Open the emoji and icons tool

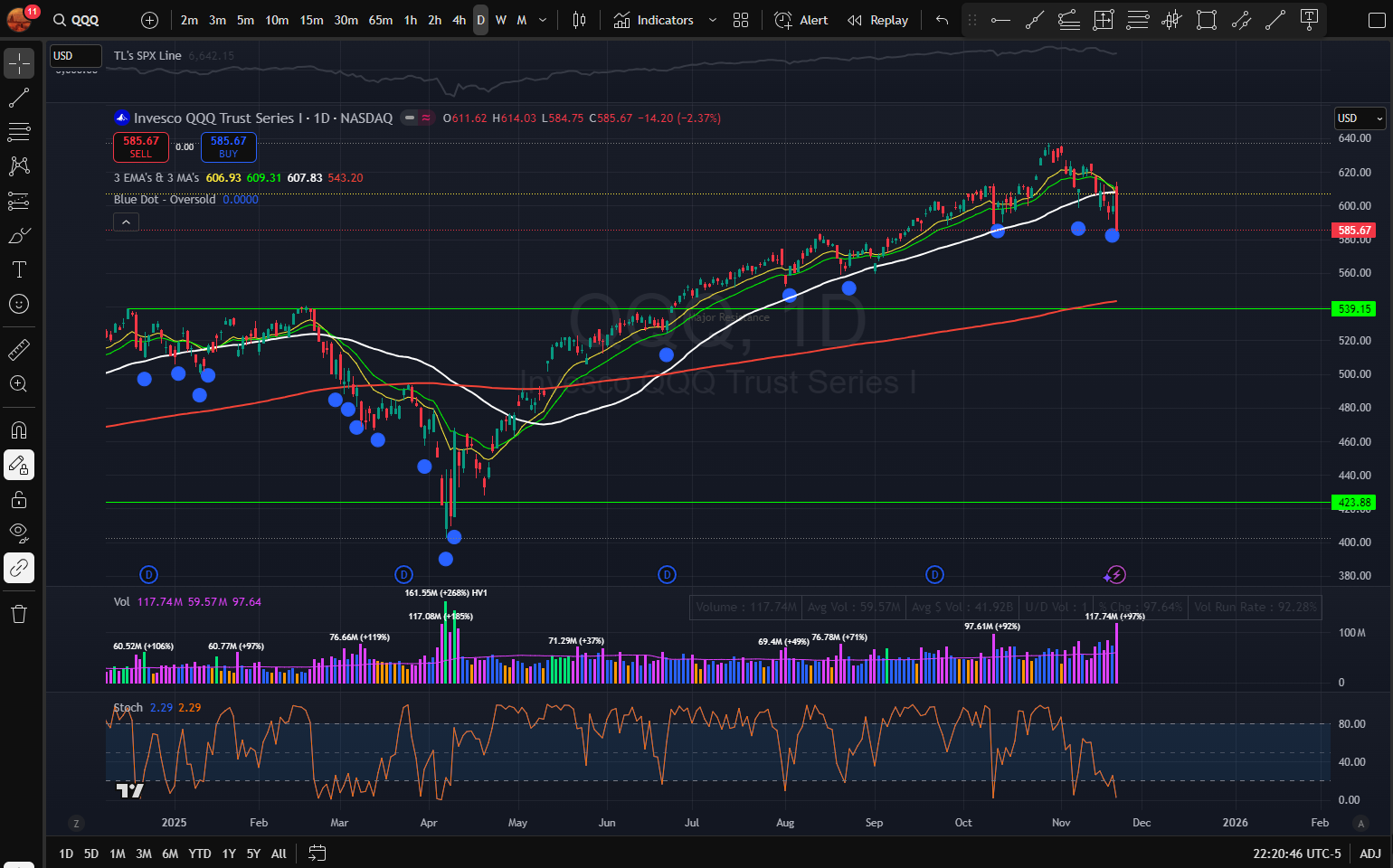[x=19, y=304]
